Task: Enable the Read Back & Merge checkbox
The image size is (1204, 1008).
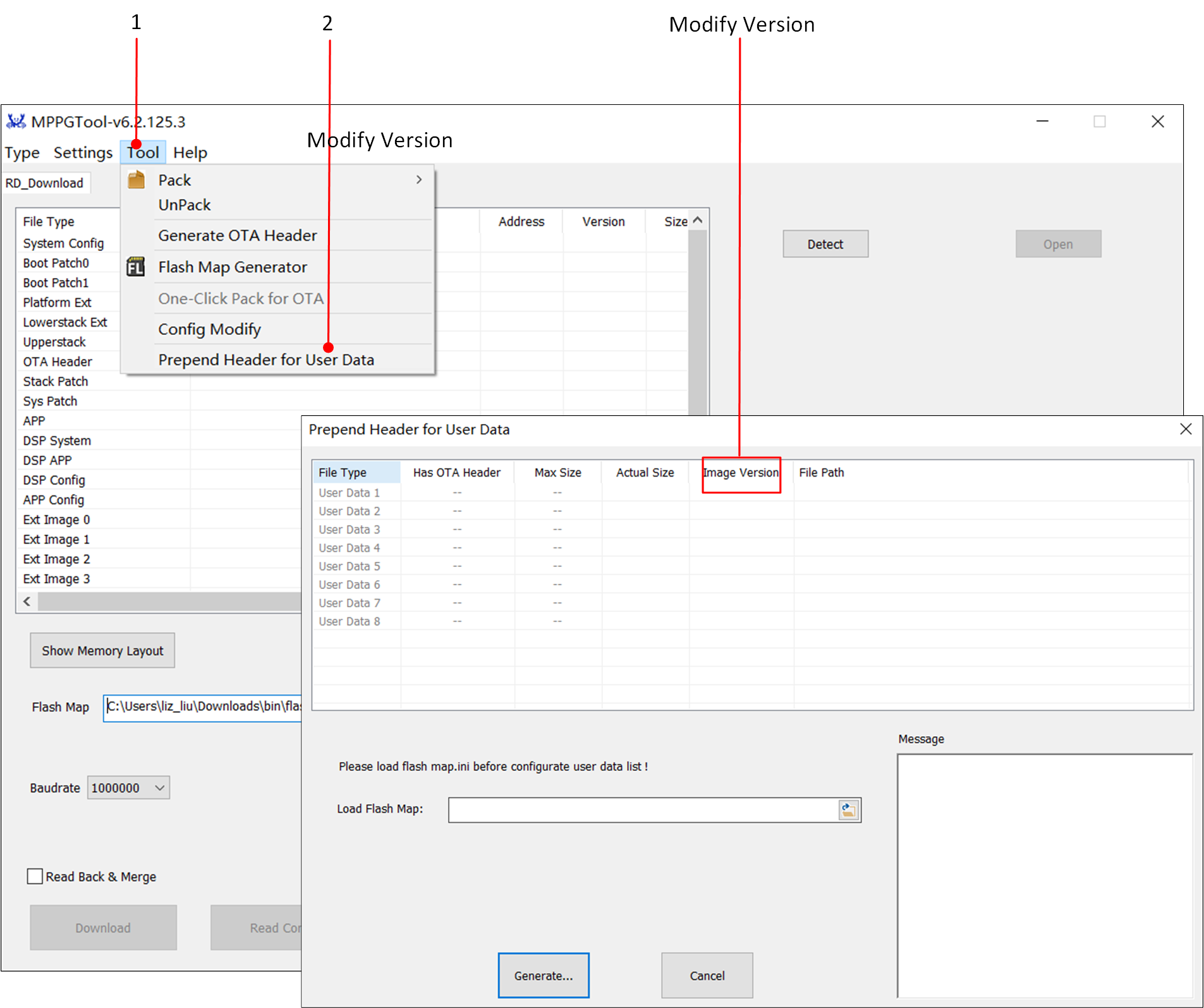Action: (35, 876)
